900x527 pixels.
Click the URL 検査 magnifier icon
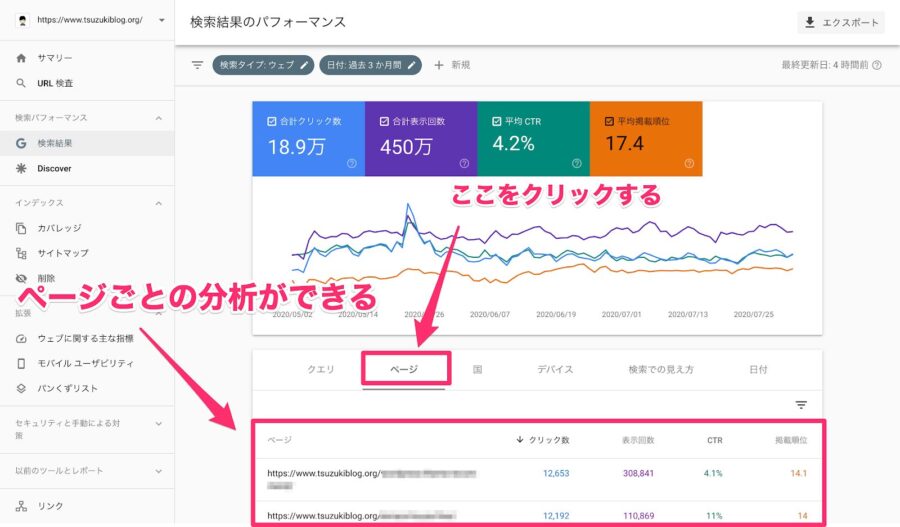click(x=21, y=83)
